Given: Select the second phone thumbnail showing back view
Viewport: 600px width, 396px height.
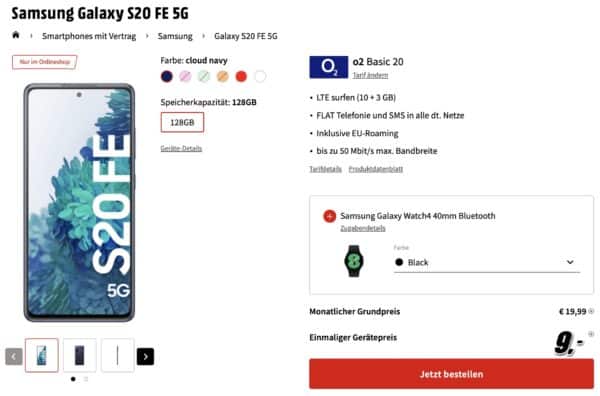Looking at the screenshot, I should (x=80, y=355).
